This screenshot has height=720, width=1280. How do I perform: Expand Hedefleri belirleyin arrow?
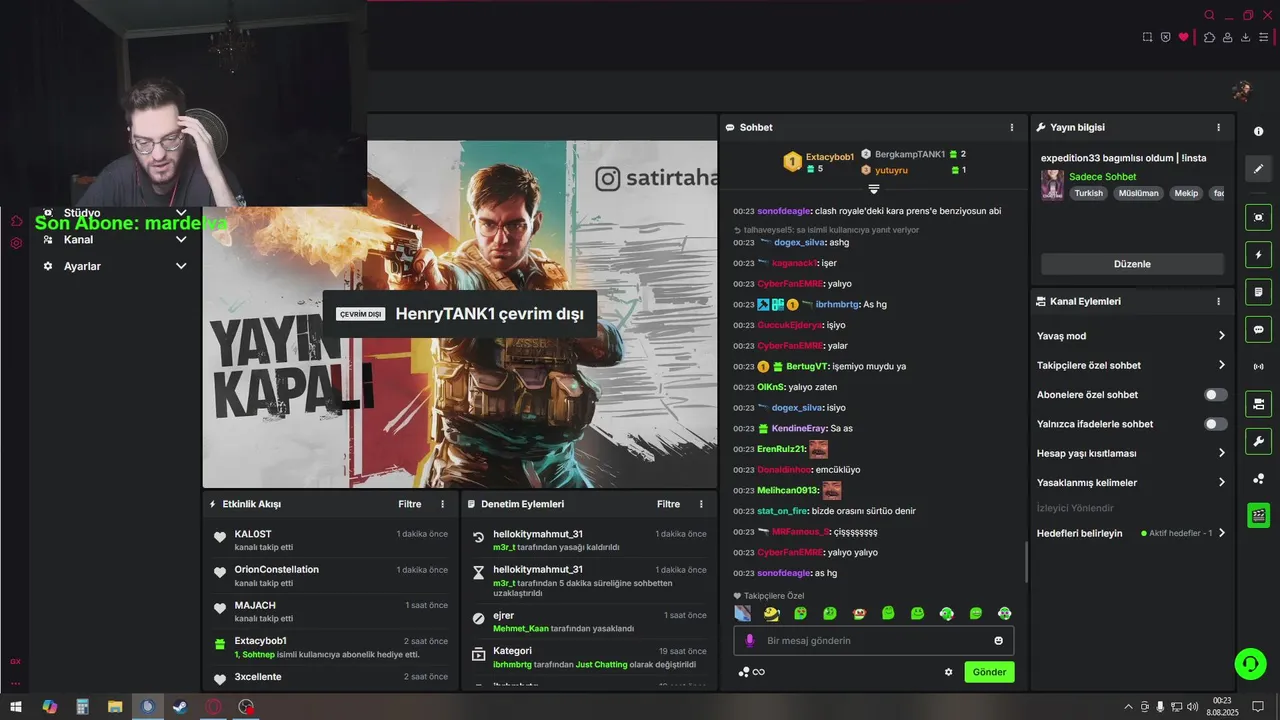[1221, 533]
